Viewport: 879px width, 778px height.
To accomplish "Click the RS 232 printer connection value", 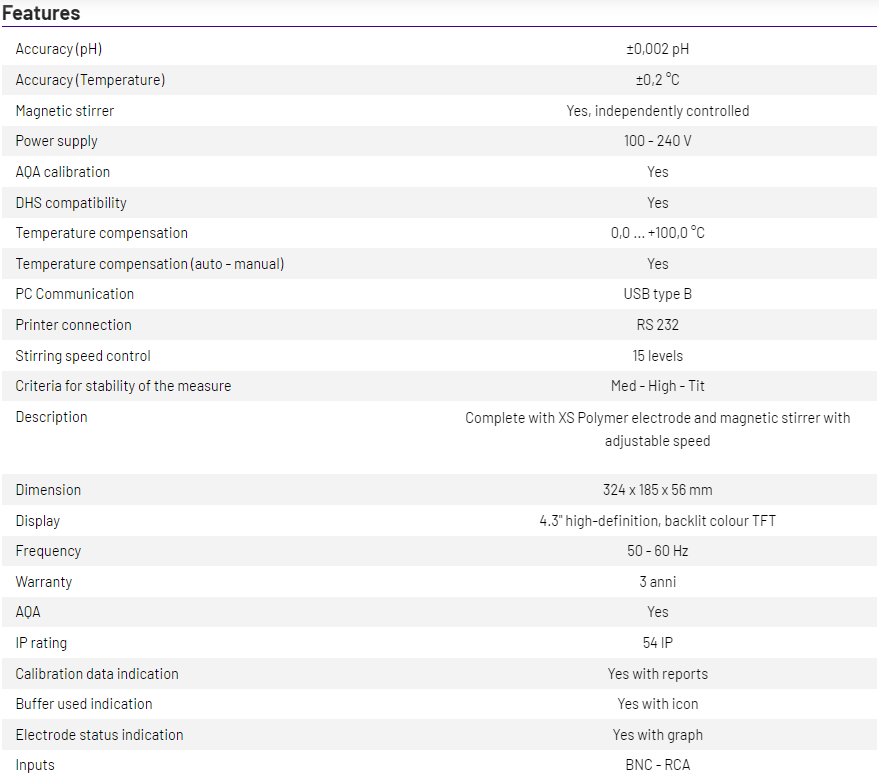I will pyautogui.click(x=657, y=325).
